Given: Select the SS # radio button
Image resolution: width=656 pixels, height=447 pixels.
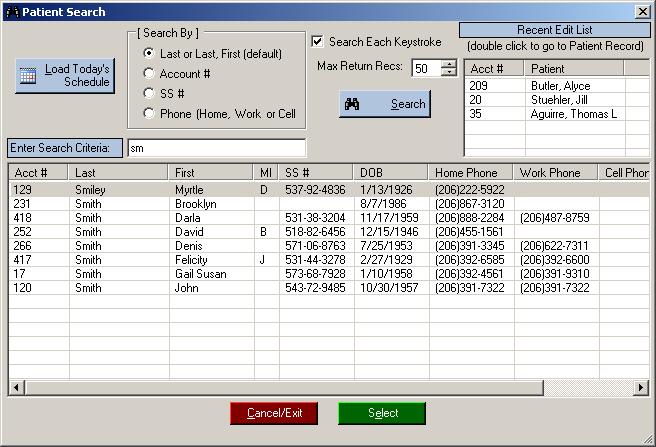Looking at the screenshot, I should click(150, 93).
